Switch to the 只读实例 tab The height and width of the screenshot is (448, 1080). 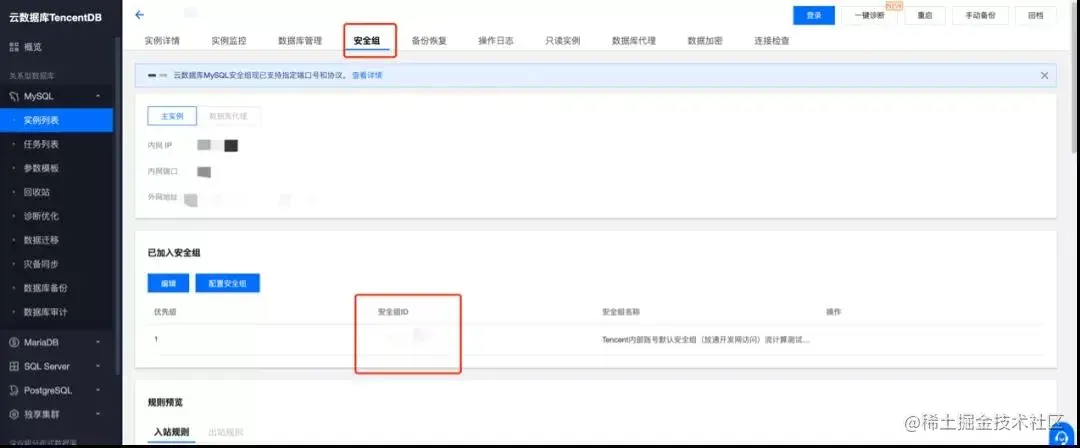[563, 41]
